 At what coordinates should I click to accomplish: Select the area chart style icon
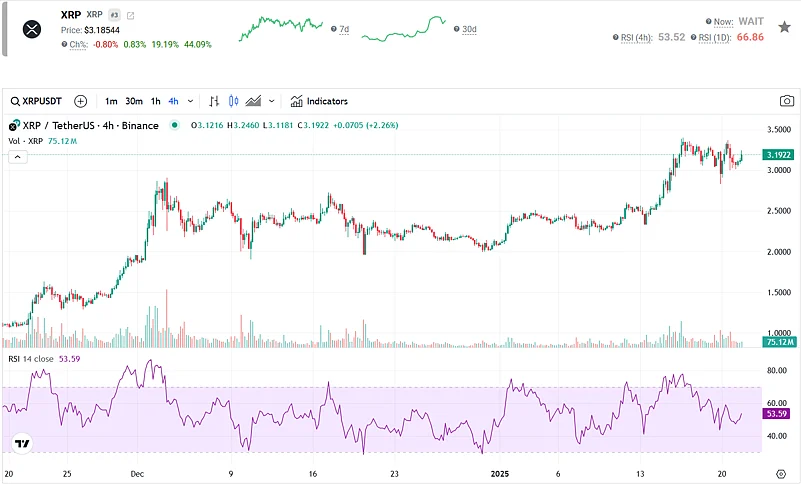point(253,101)
